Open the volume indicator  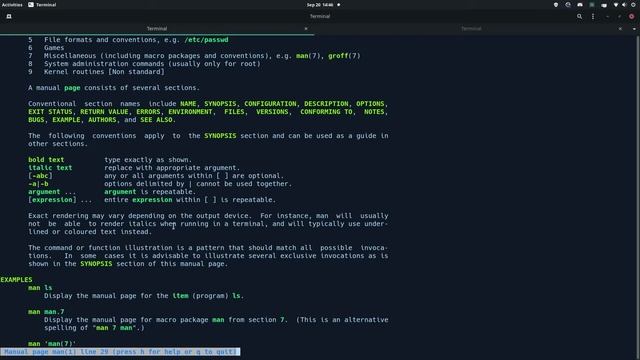624,5
